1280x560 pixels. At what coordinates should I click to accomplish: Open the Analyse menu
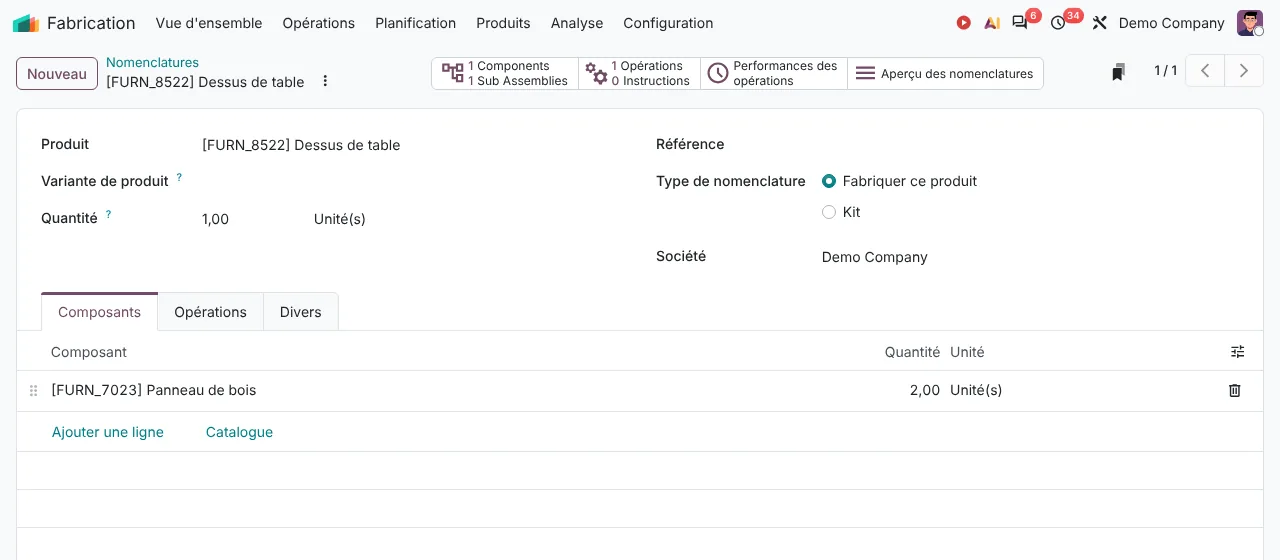tap(577, 23)
